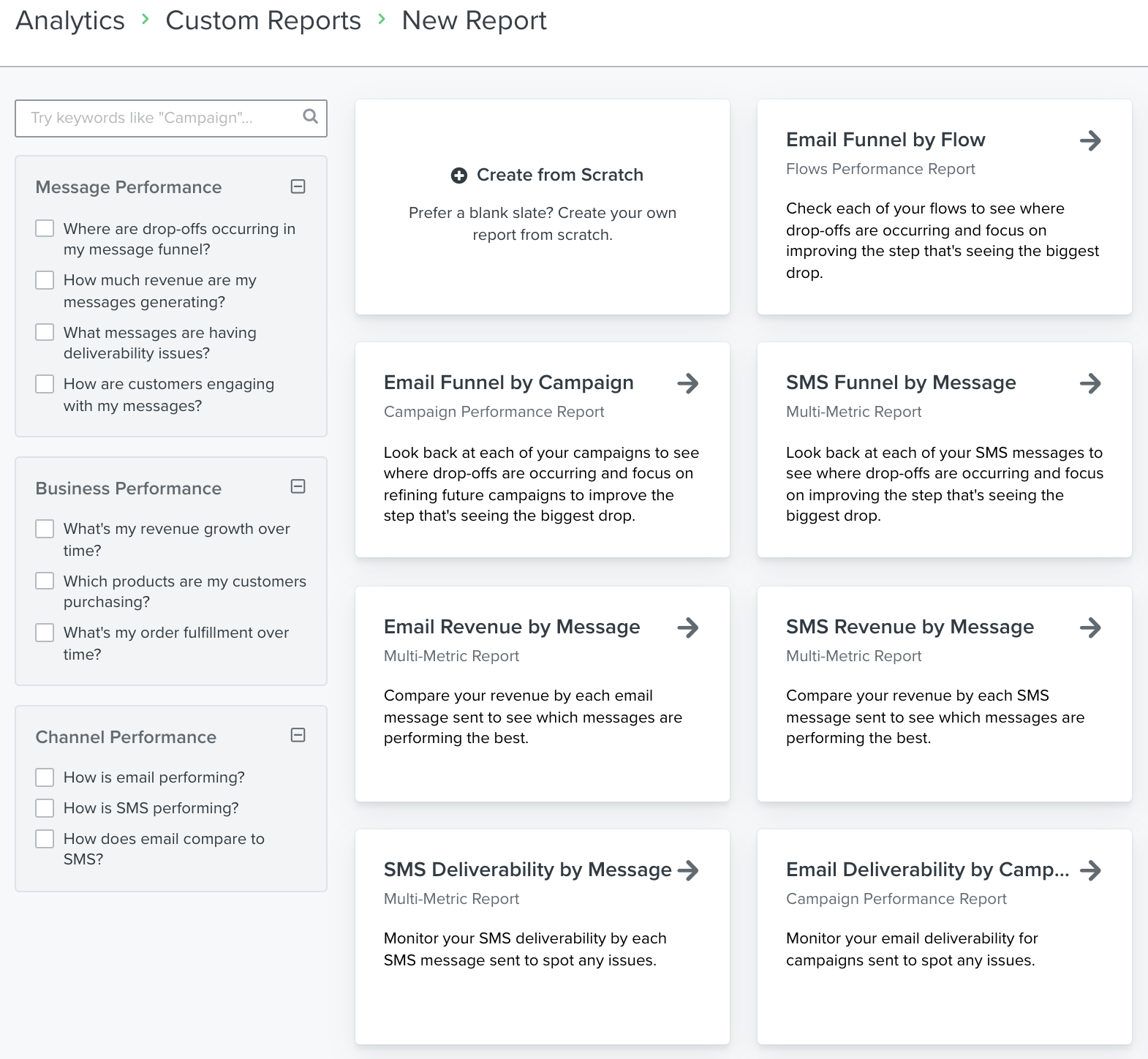
Task: Select 'What messages are having deliverability issues?' checkbox
Action: [45, 332]
